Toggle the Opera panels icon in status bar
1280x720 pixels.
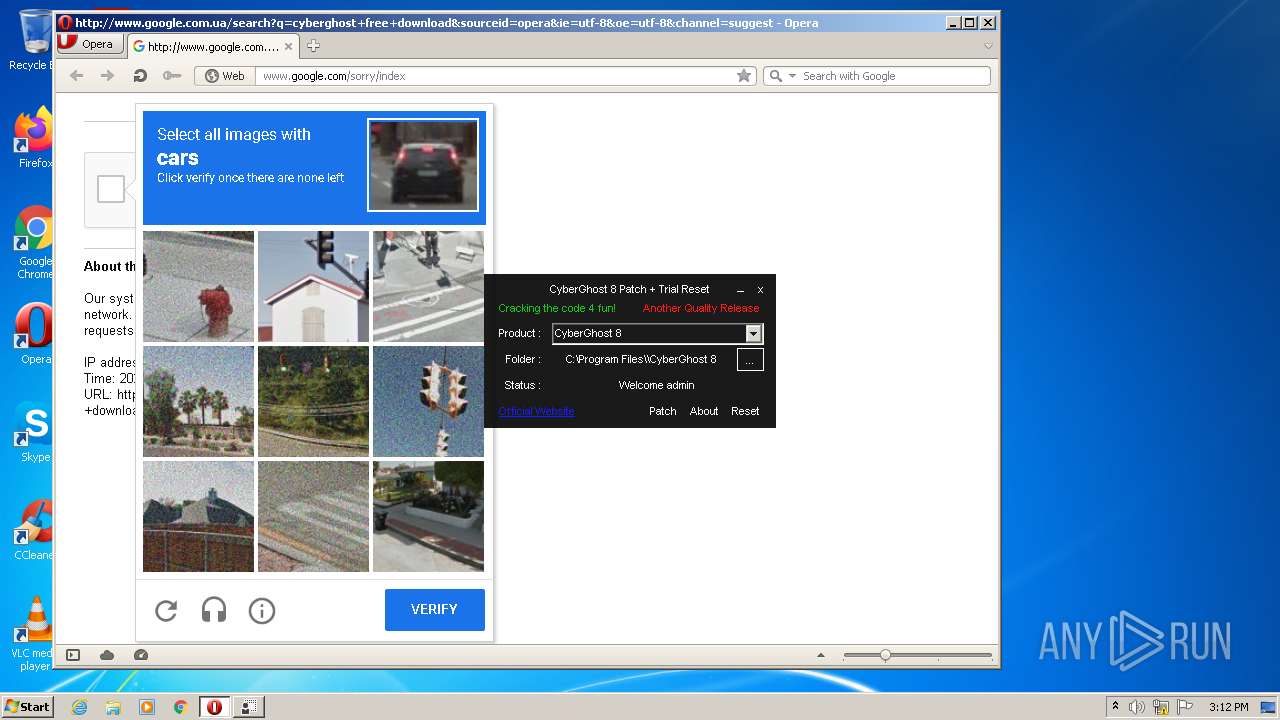click(x=73, y=655)
